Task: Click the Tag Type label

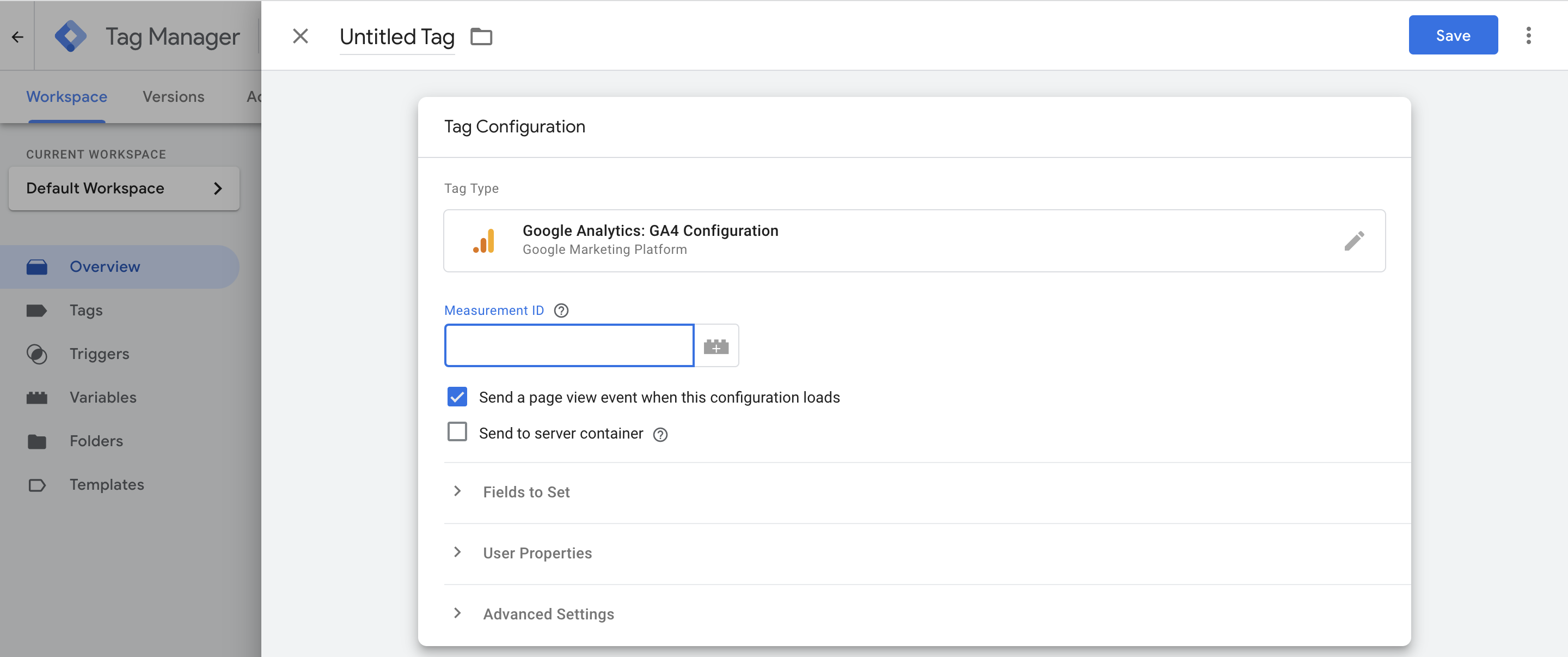Action: 471,188
